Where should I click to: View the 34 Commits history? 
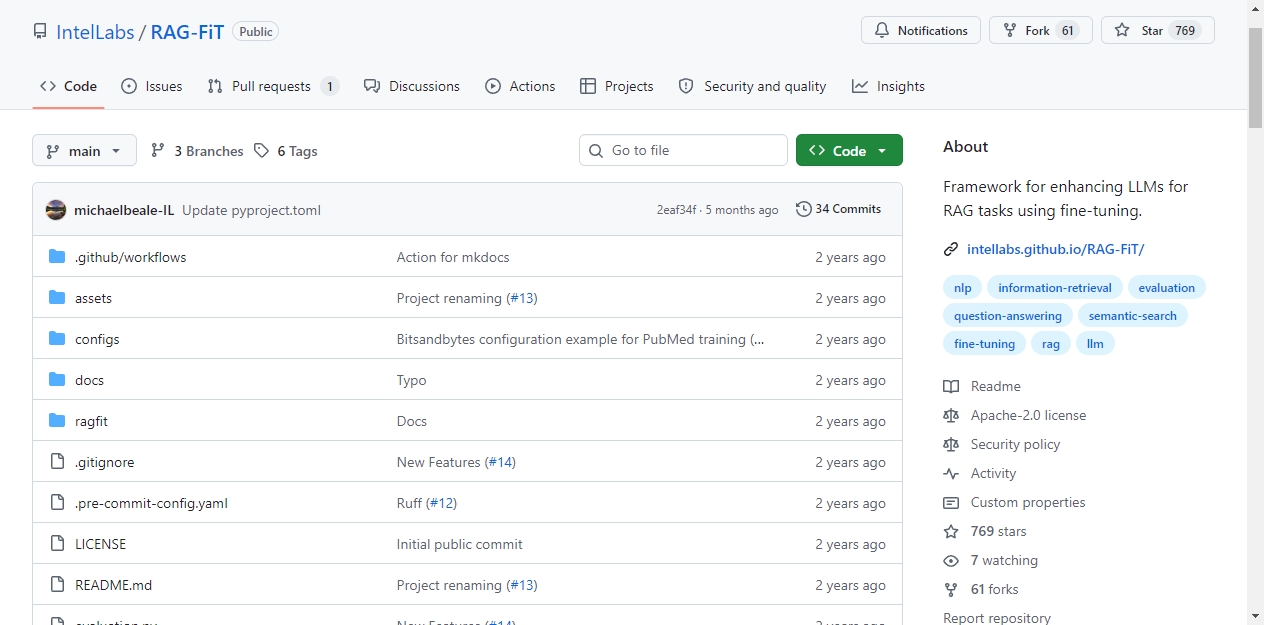tap(838, 209)
